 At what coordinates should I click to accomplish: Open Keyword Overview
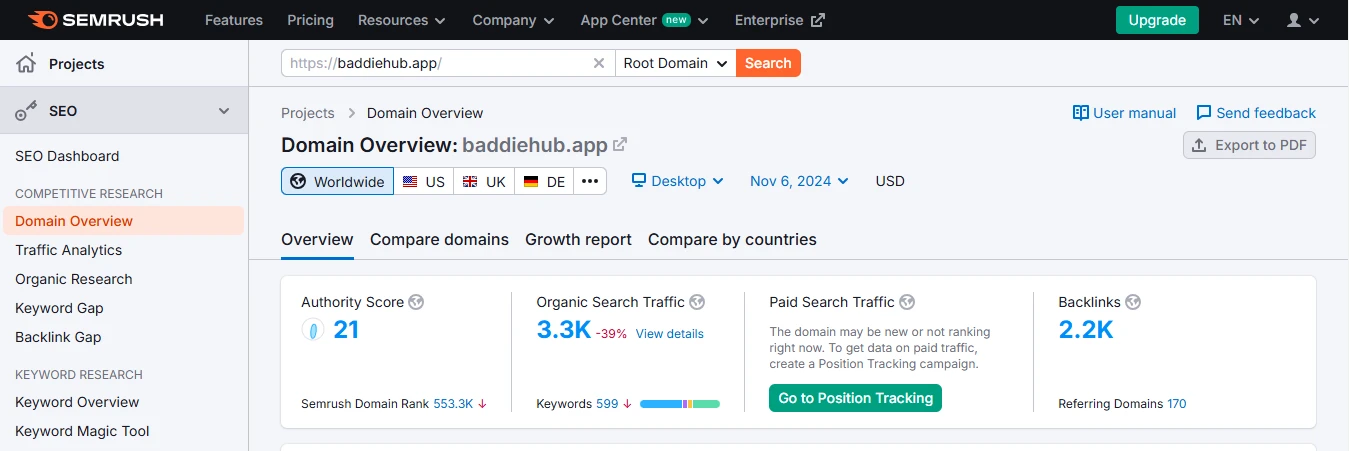[77, 402]
